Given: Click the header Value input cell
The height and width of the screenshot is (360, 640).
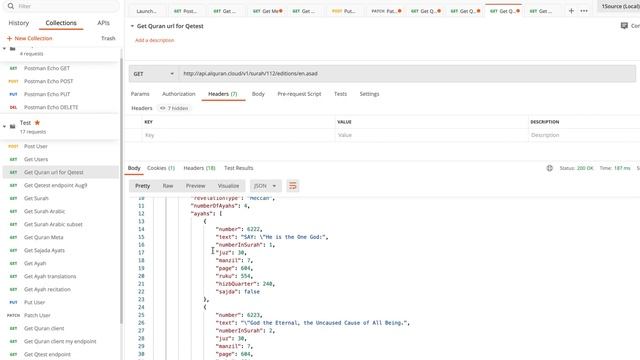Looking at the screenshot, I should tap(431, 135).
